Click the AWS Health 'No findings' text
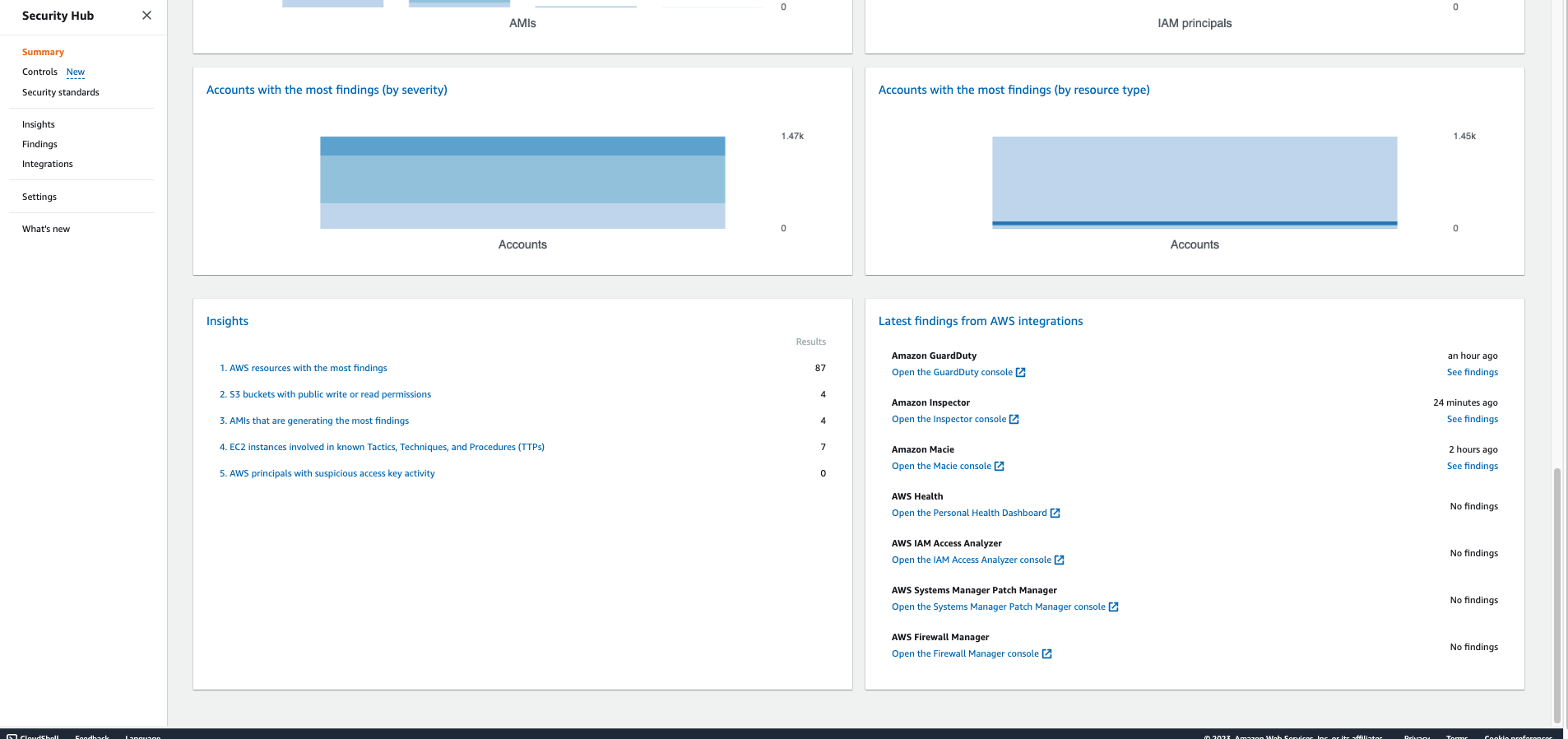 1474,506
